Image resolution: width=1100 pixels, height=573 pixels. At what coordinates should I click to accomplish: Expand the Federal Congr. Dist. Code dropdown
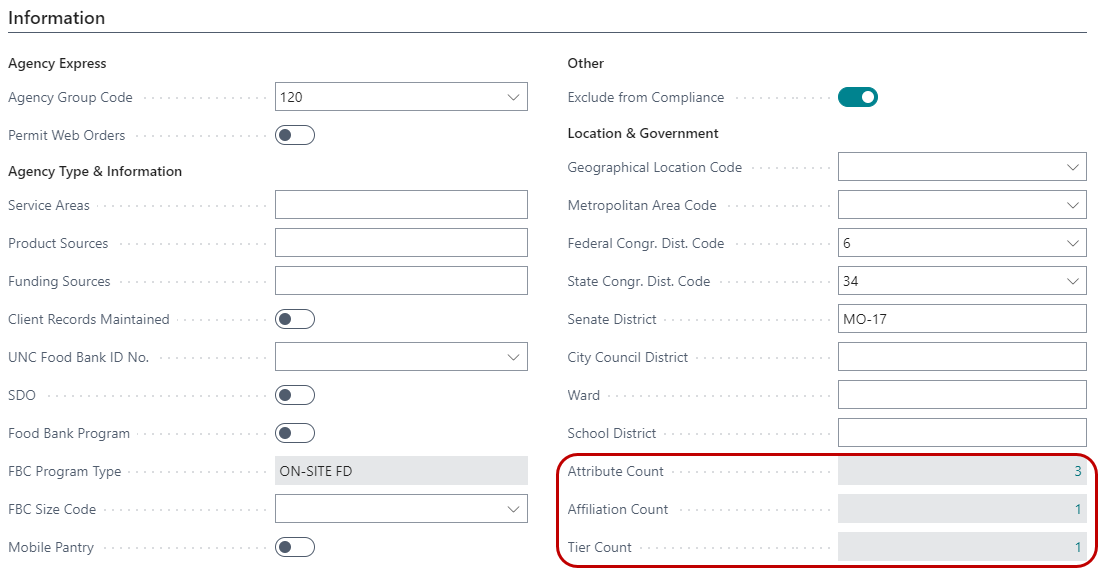(x=1073, y=243)
